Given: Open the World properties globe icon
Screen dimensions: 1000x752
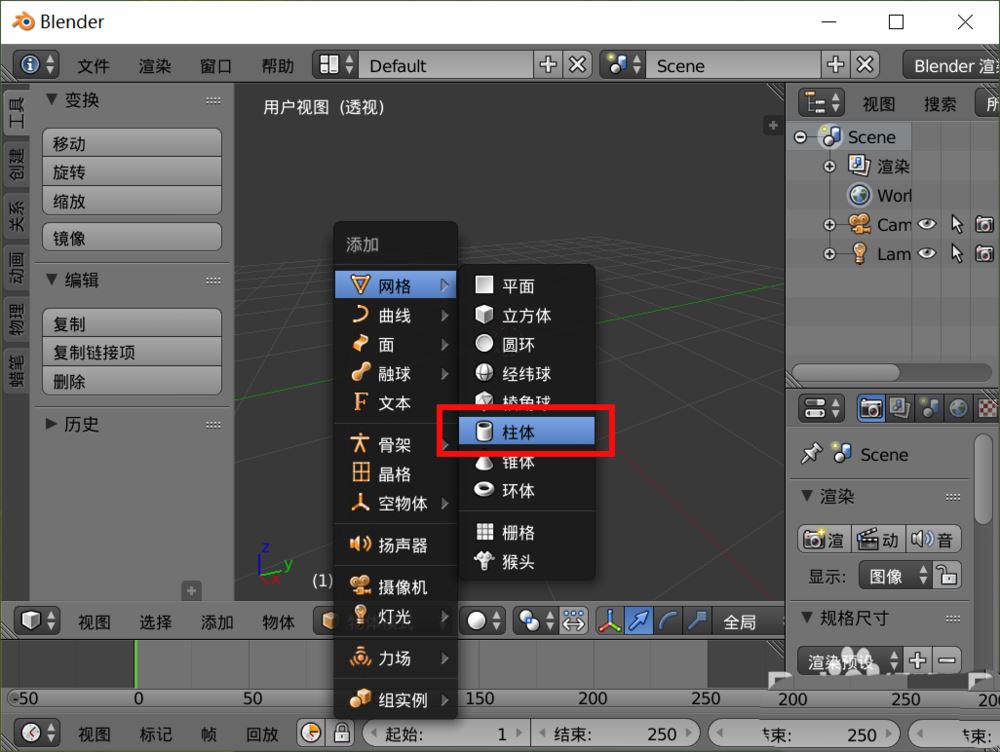Looking at the screenshot, I should (958, 408).
